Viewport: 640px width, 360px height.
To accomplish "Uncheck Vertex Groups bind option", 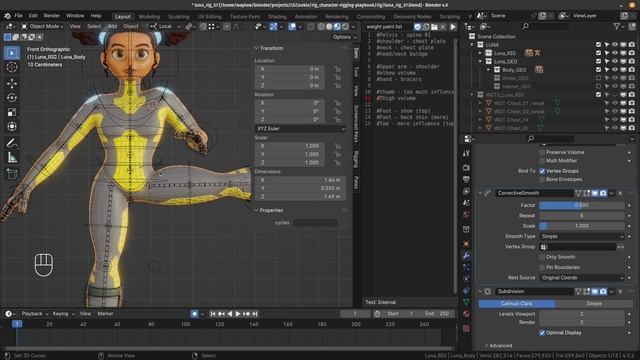I will click(542, 171).
